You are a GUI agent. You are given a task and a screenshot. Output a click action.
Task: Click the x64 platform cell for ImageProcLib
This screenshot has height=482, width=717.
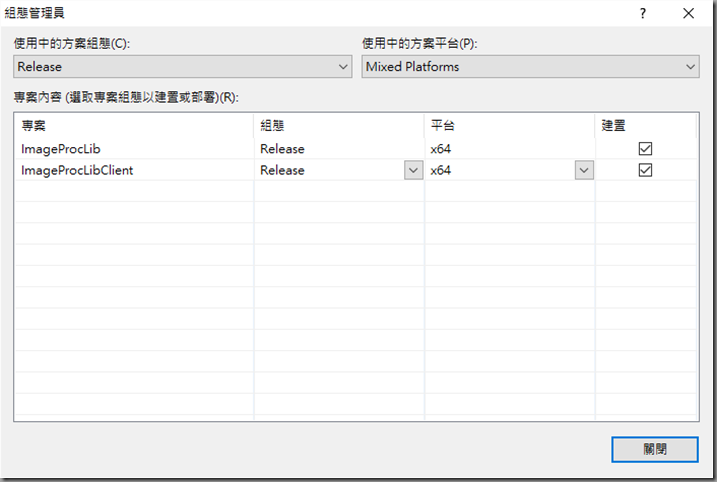point(509,149)
